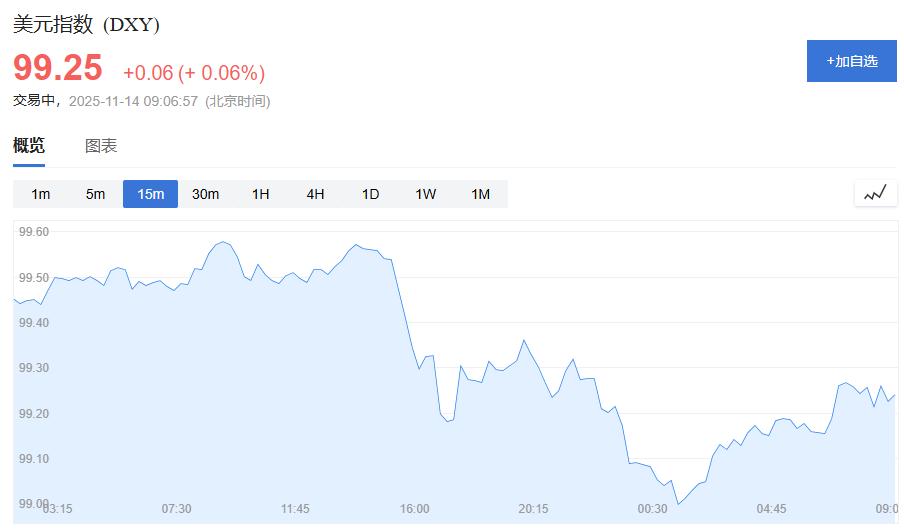Viewport: 904px width, 530px height.
Task: Click the 99.50 price axis label
Action: 34,277
